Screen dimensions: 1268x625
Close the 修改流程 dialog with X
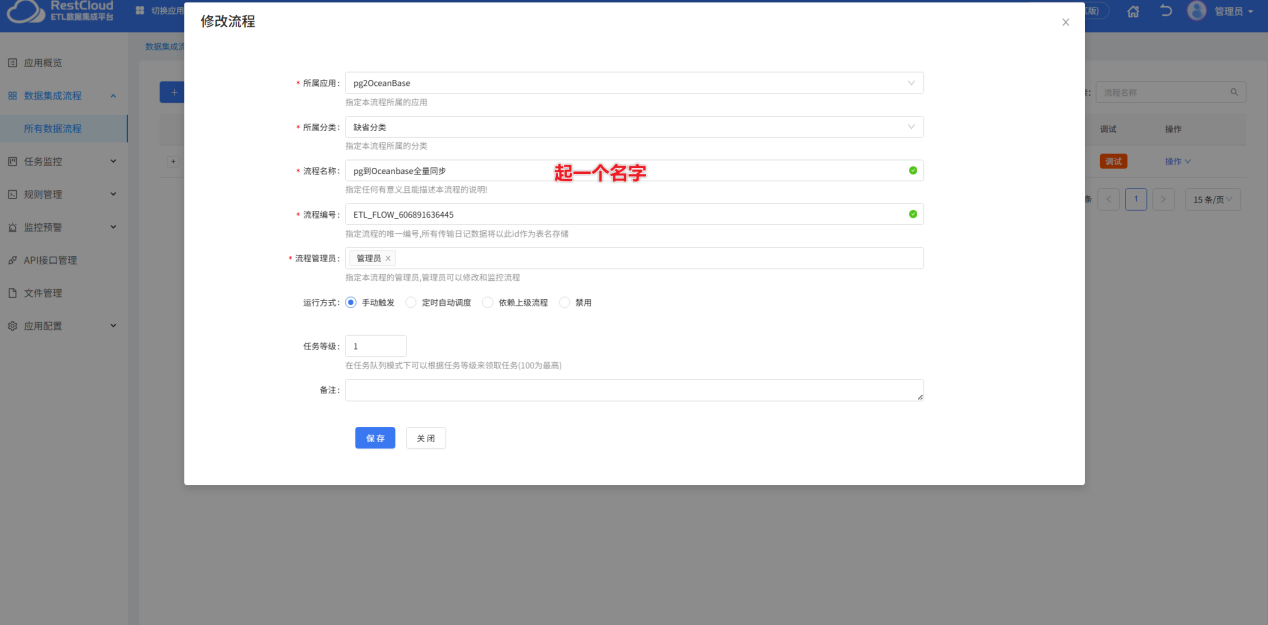1065,22
